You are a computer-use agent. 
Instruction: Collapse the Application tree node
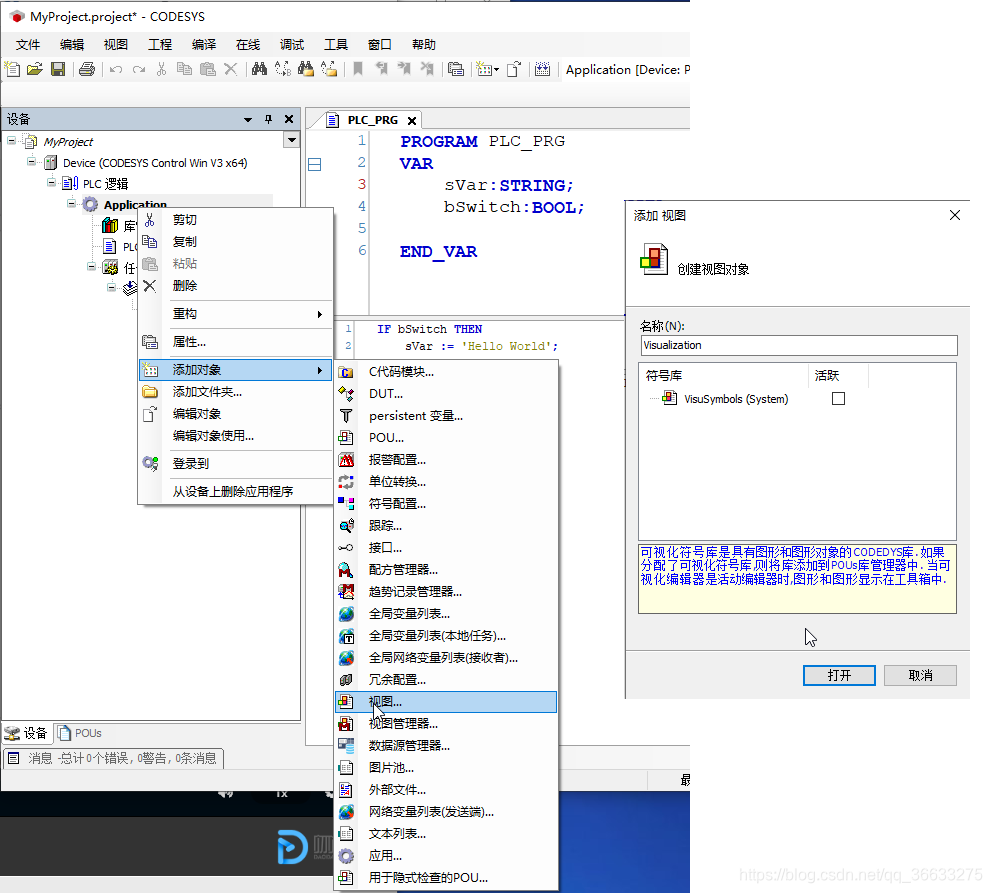coord(71,204)
